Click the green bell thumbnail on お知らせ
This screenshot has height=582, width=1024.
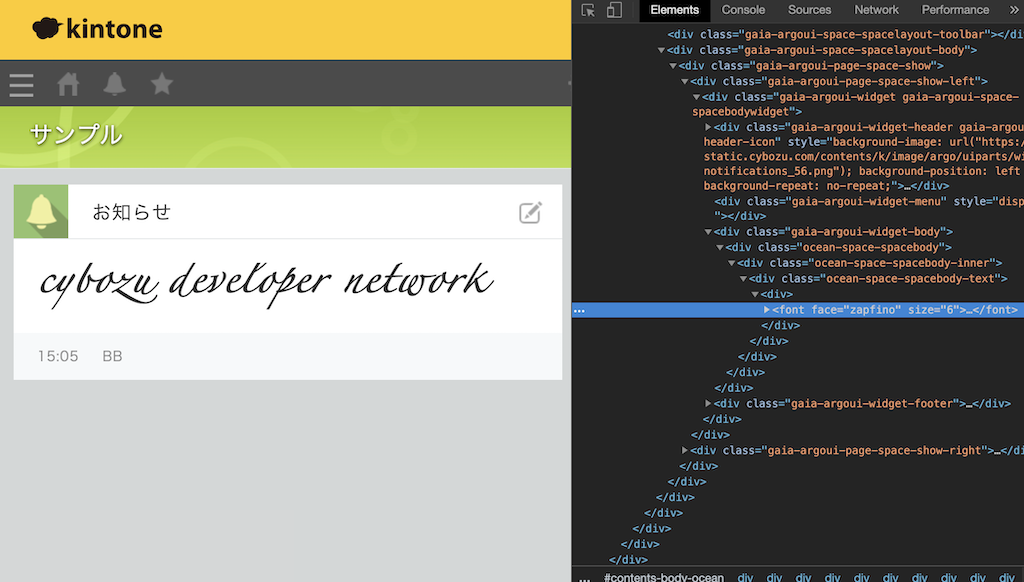[x=40, y=211]
